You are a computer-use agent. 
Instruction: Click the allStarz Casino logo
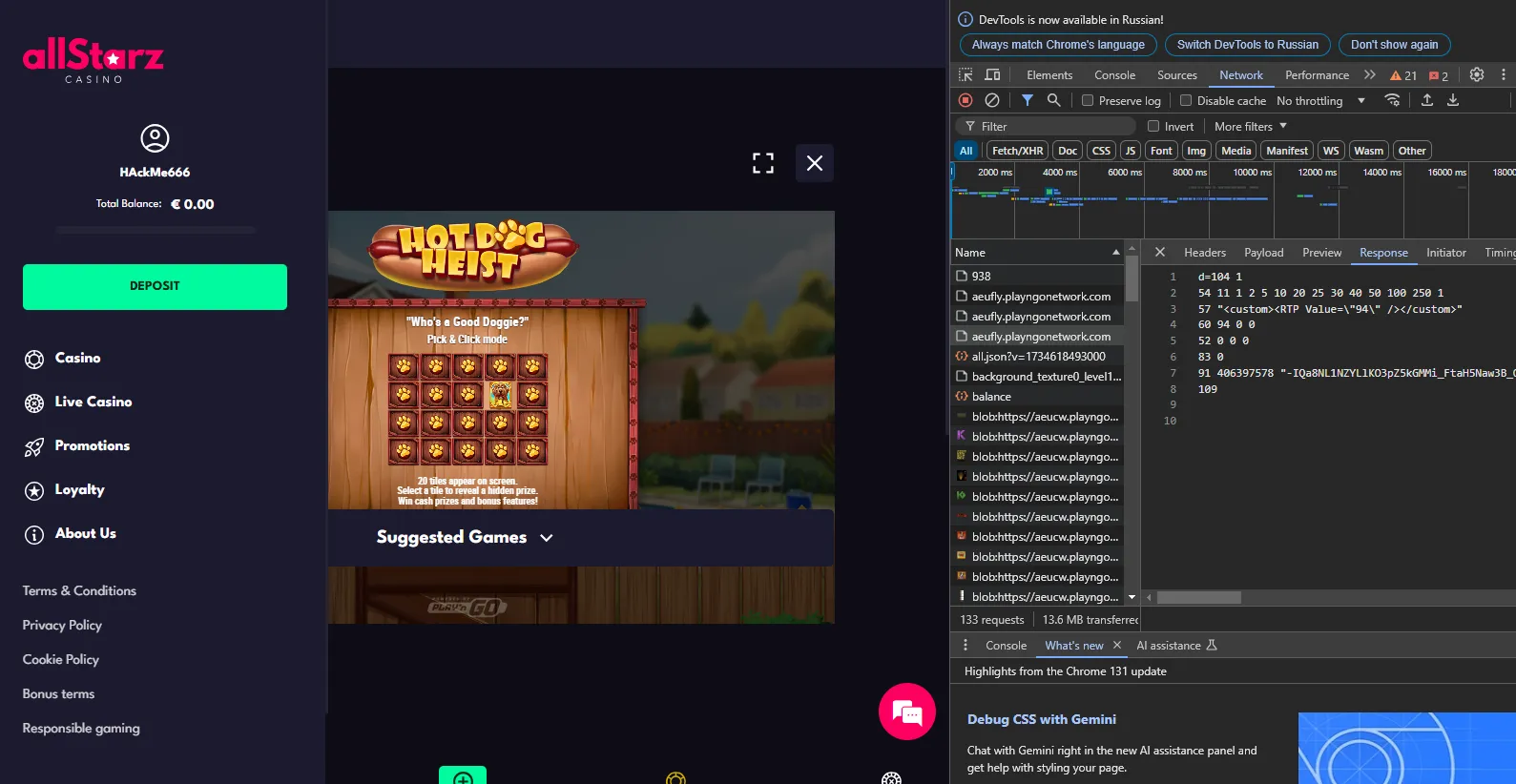[x=93, y=60]
